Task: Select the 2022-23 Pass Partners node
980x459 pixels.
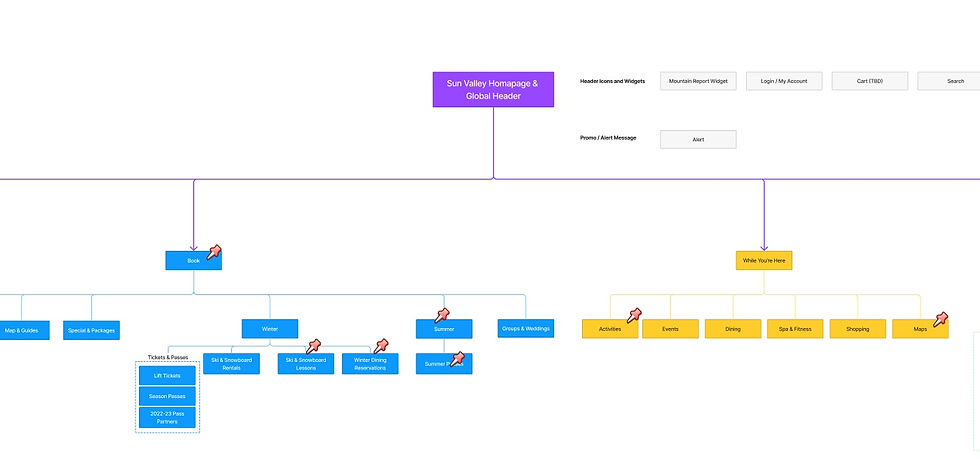Action: tap(167, 418)
